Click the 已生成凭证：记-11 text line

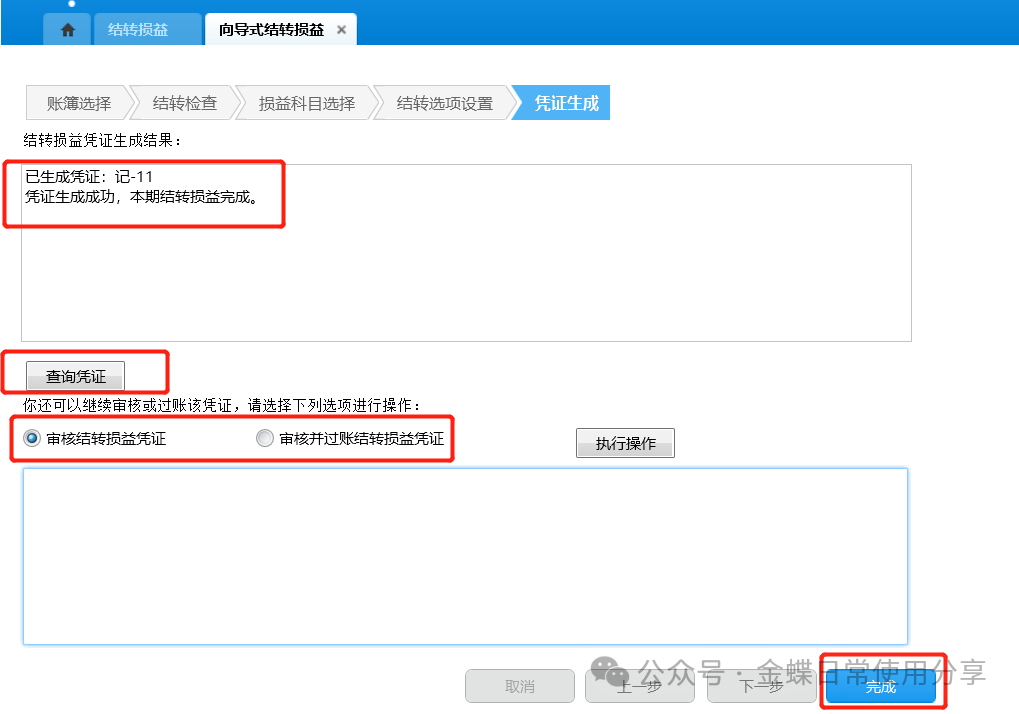click(89, 177)
